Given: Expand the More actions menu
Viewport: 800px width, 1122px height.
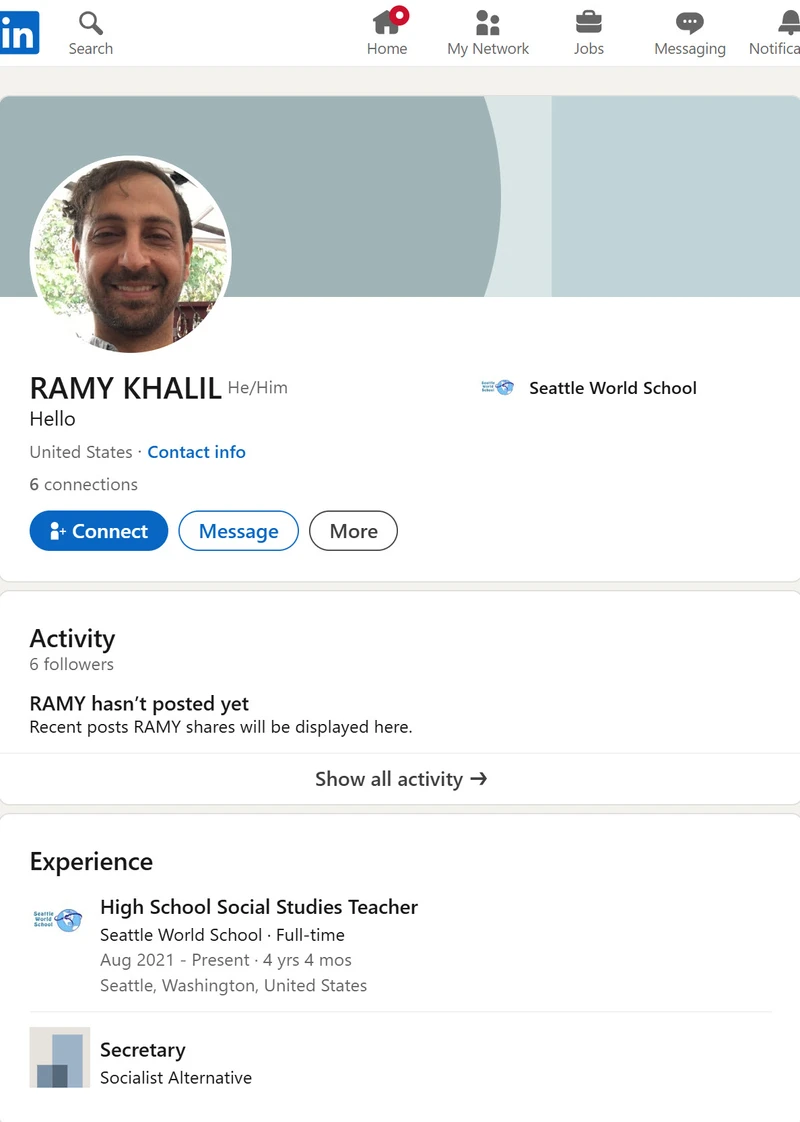Looking at the screenshot, I should [353, 531].
